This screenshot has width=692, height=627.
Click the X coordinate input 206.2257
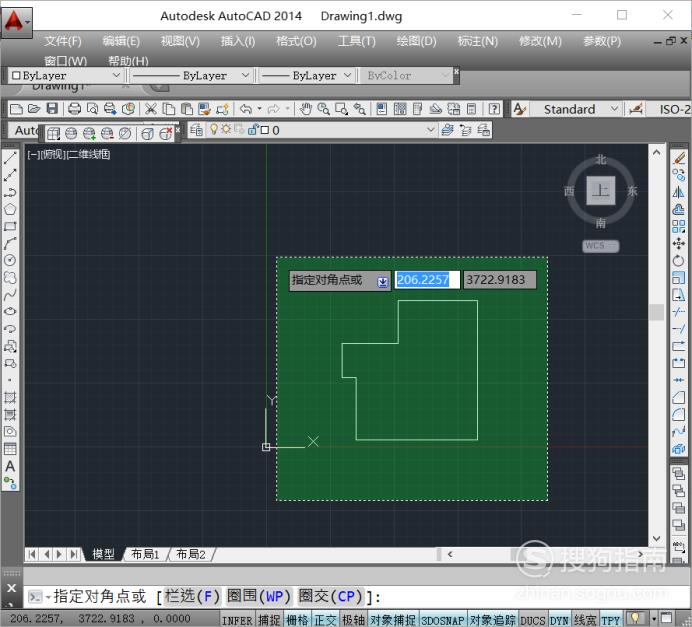tap(427, 280)
